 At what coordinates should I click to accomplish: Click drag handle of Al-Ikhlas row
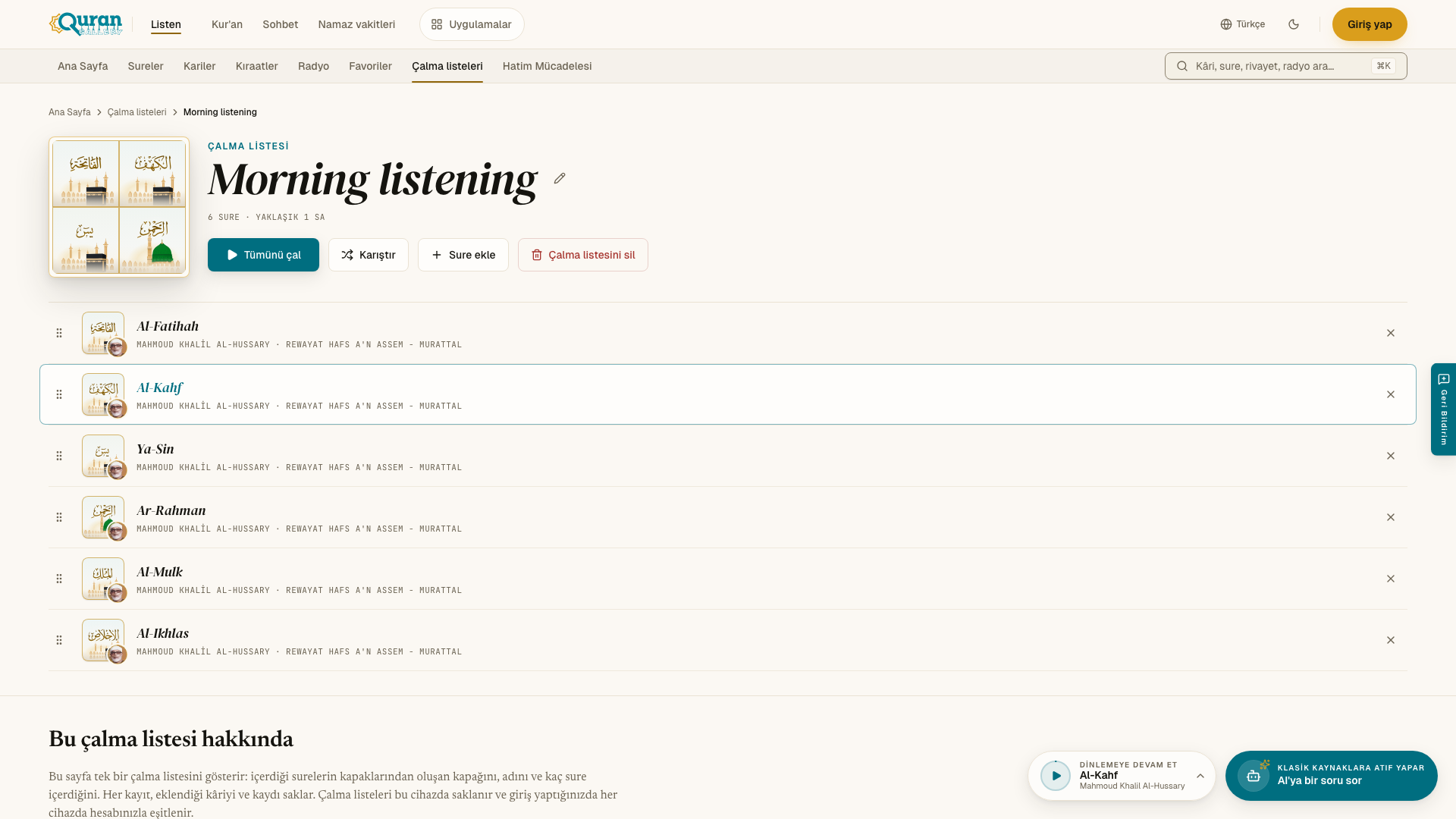[x=59, y=640]
